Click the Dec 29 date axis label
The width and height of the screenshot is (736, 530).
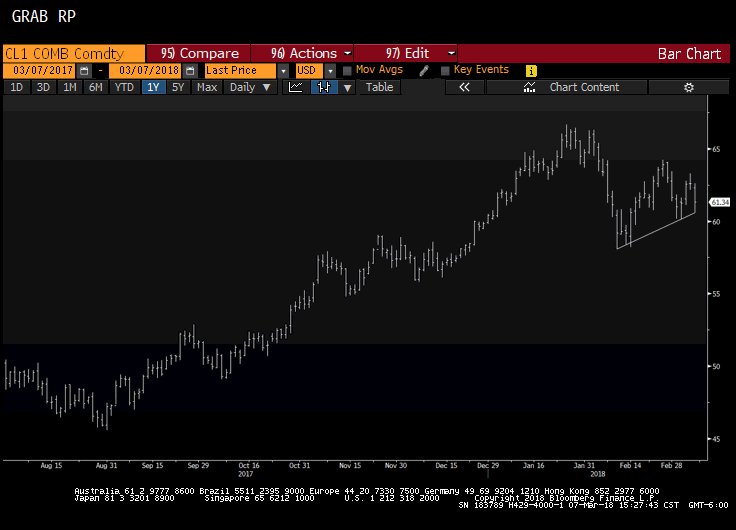point(488,466)
